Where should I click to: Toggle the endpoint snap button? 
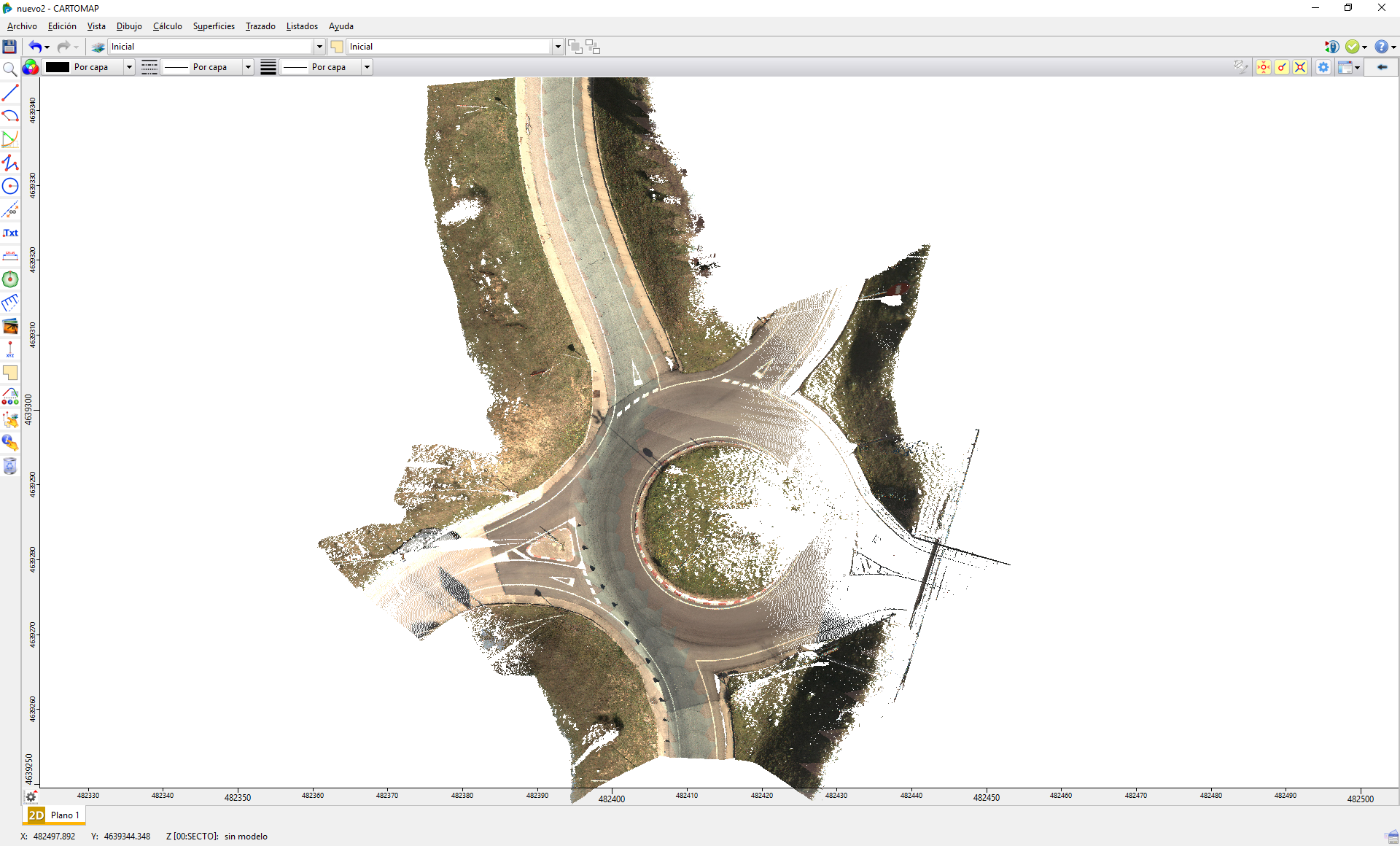[x=1282, y=67]
